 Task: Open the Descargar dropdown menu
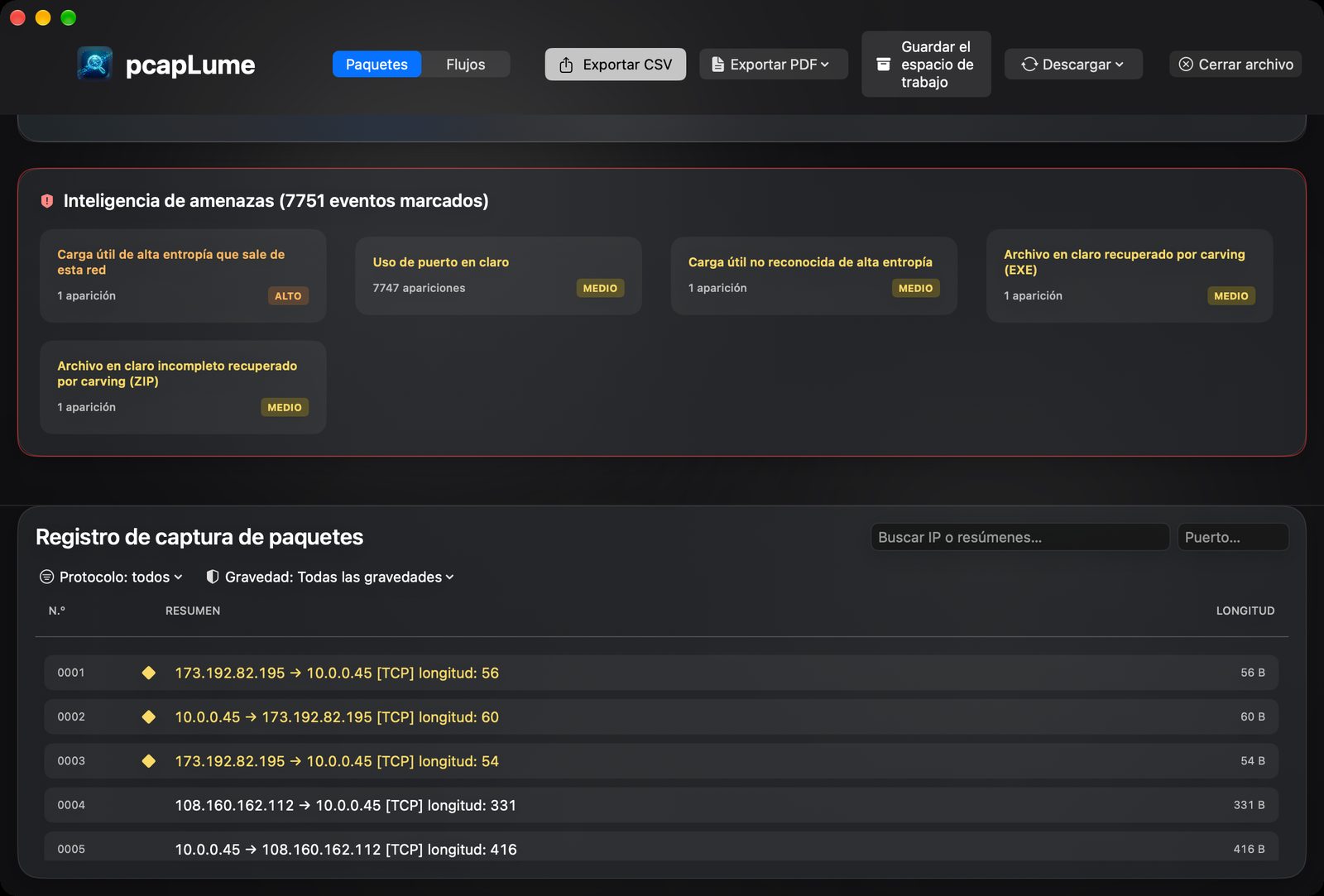(1073, 65)
